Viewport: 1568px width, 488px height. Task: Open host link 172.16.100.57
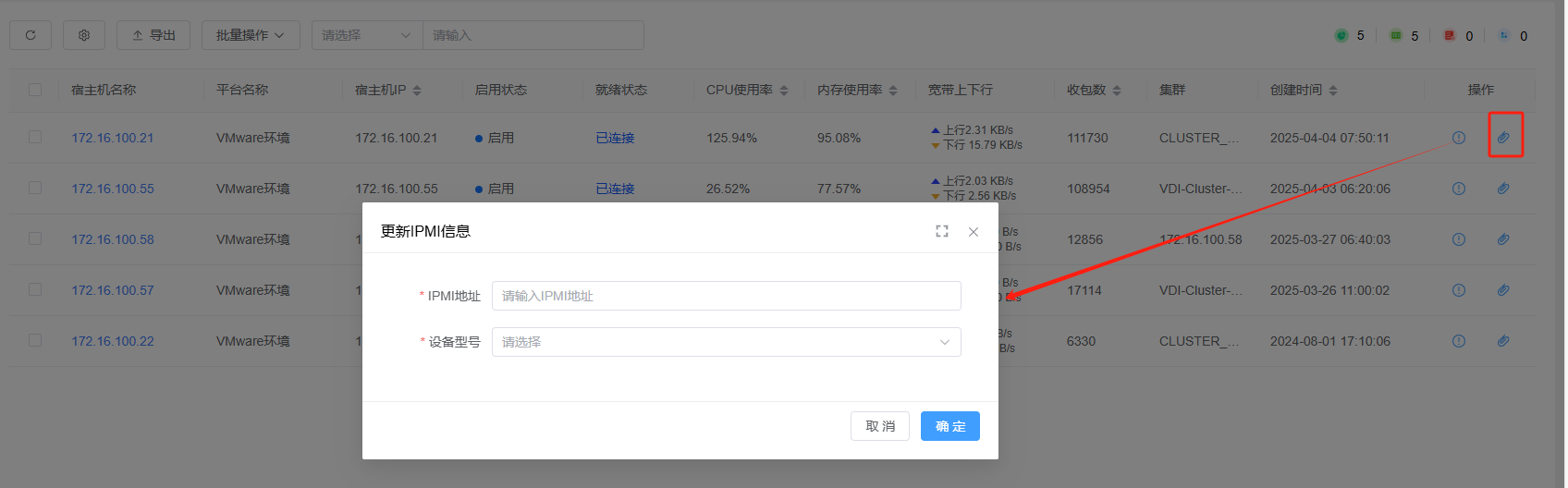pyautogui.click(x=113, y=290)
